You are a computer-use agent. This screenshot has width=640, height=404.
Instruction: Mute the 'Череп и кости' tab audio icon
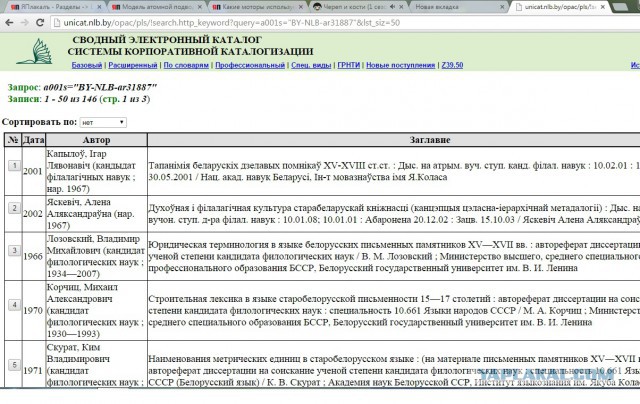[x=392, y=7]
